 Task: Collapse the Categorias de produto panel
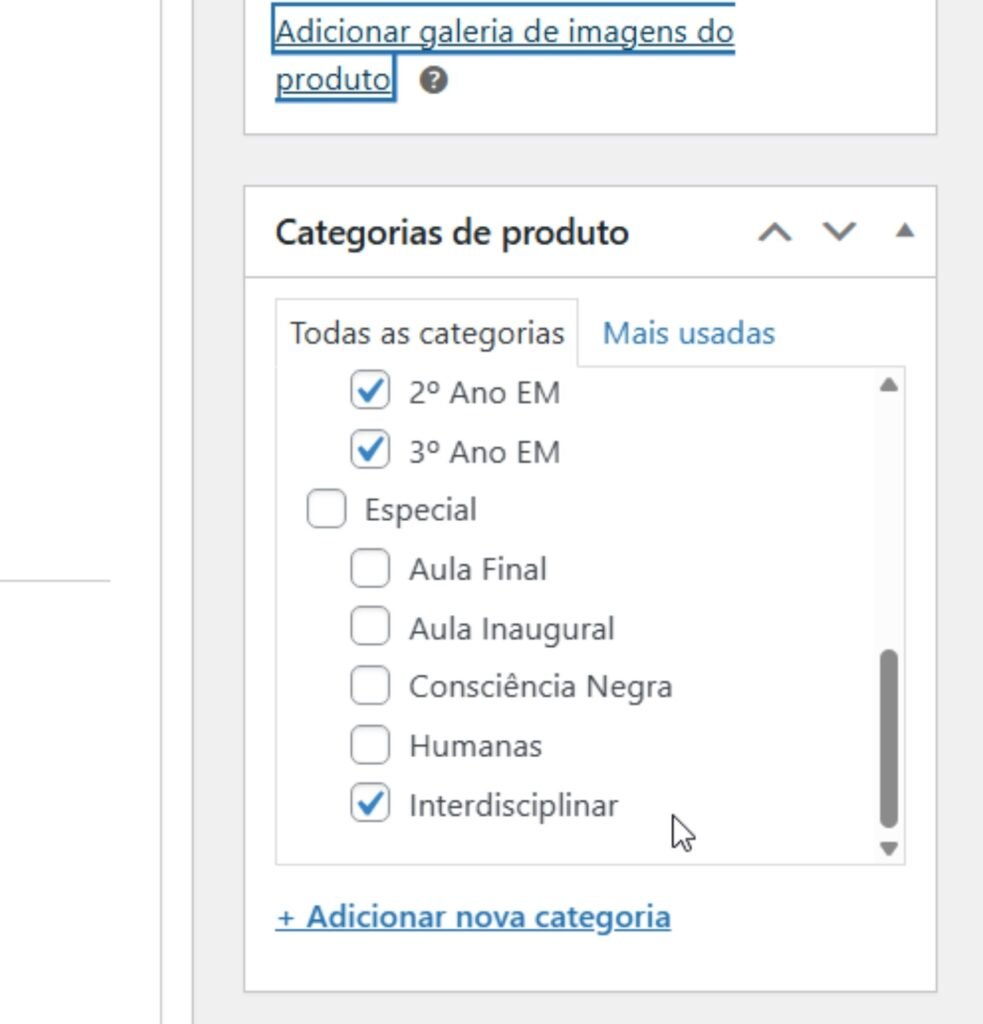click(905, 232)
